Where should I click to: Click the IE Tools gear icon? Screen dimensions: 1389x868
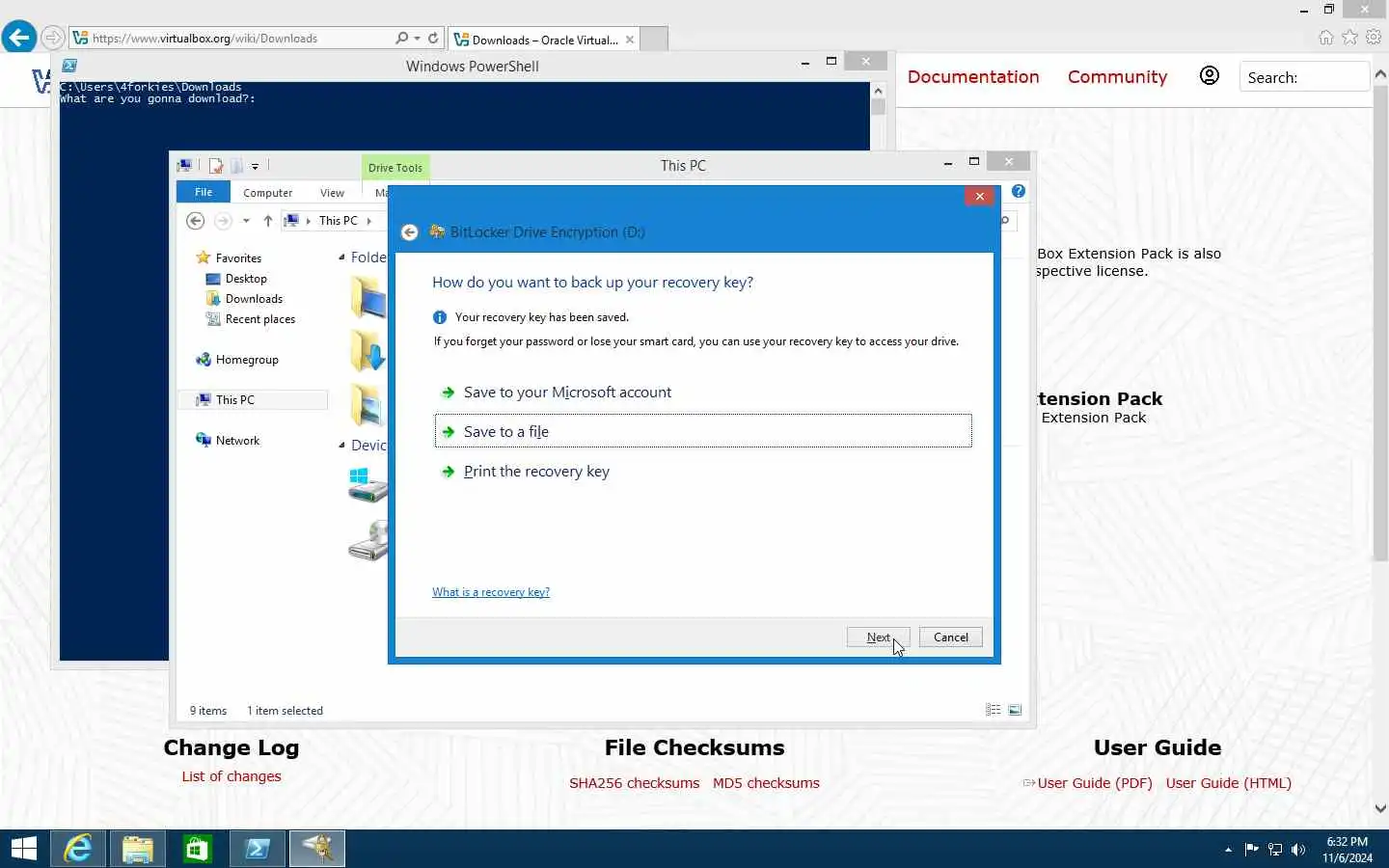[1374, 38]
